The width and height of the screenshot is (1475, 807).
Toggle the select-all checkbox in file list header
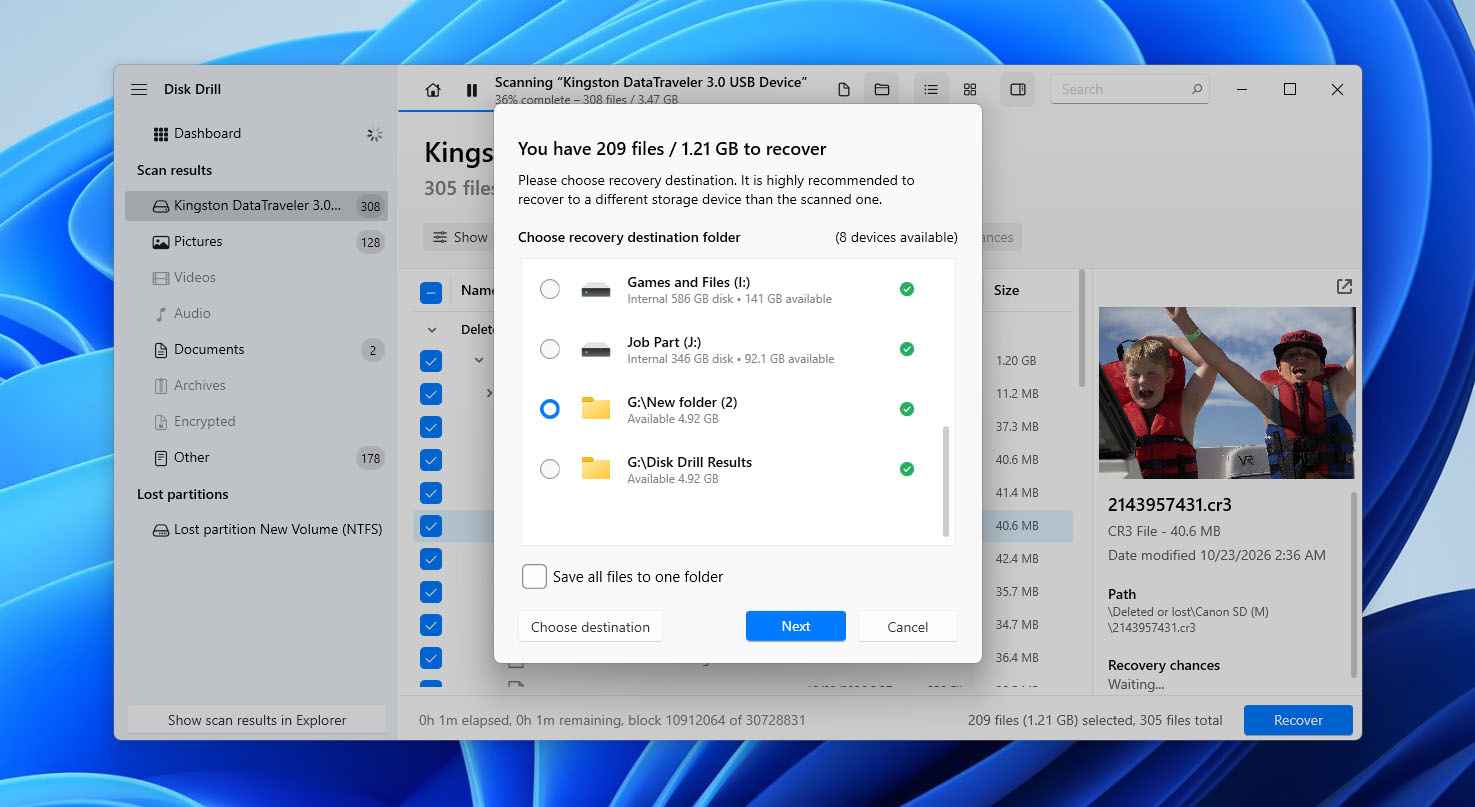point(431,293)
